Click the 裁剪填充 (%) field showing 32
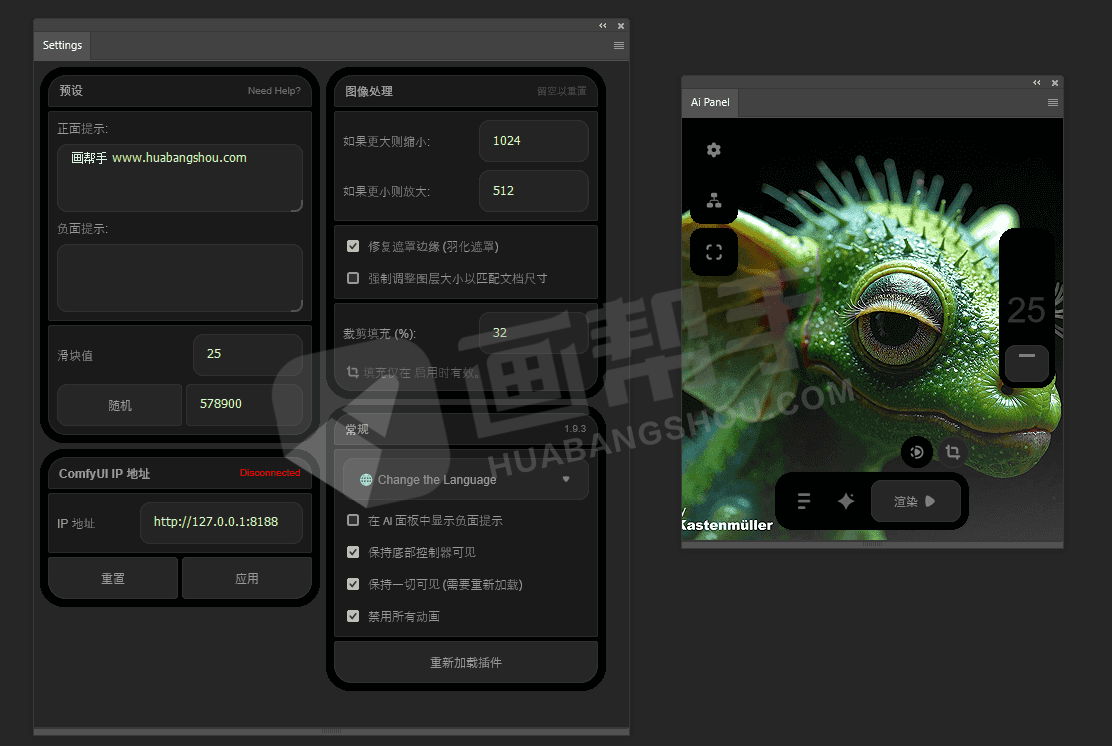 (534, 333)
